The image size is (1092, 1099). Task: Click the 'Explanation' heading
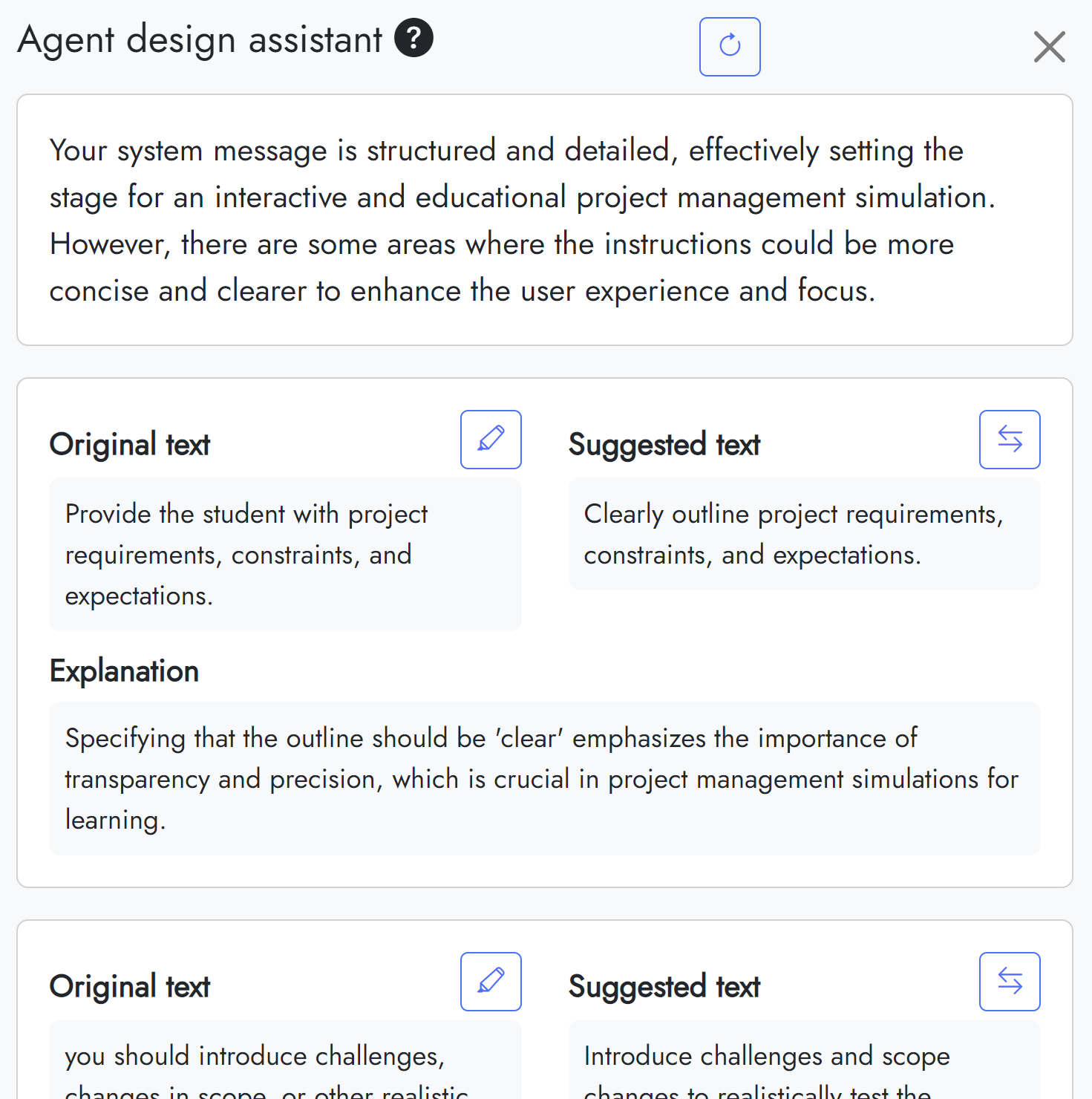[x=124, y=671]
